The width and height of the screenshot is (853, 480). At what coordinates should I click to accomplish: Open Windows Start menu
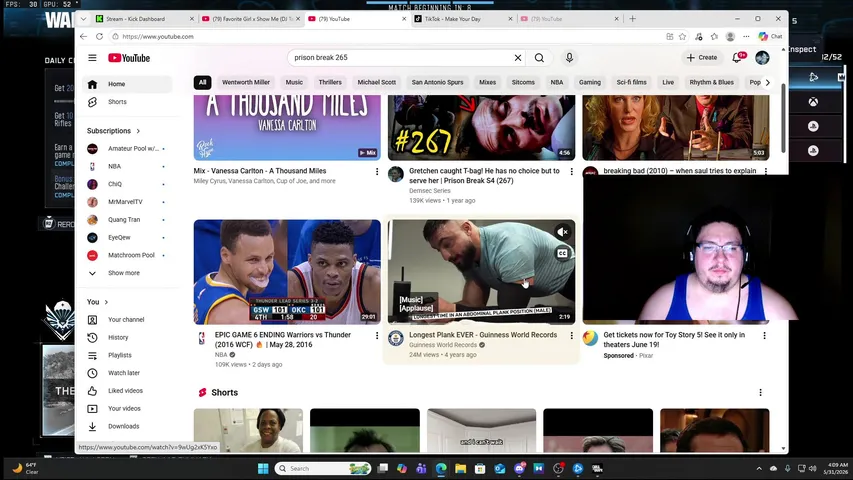[x=263, y=469]
